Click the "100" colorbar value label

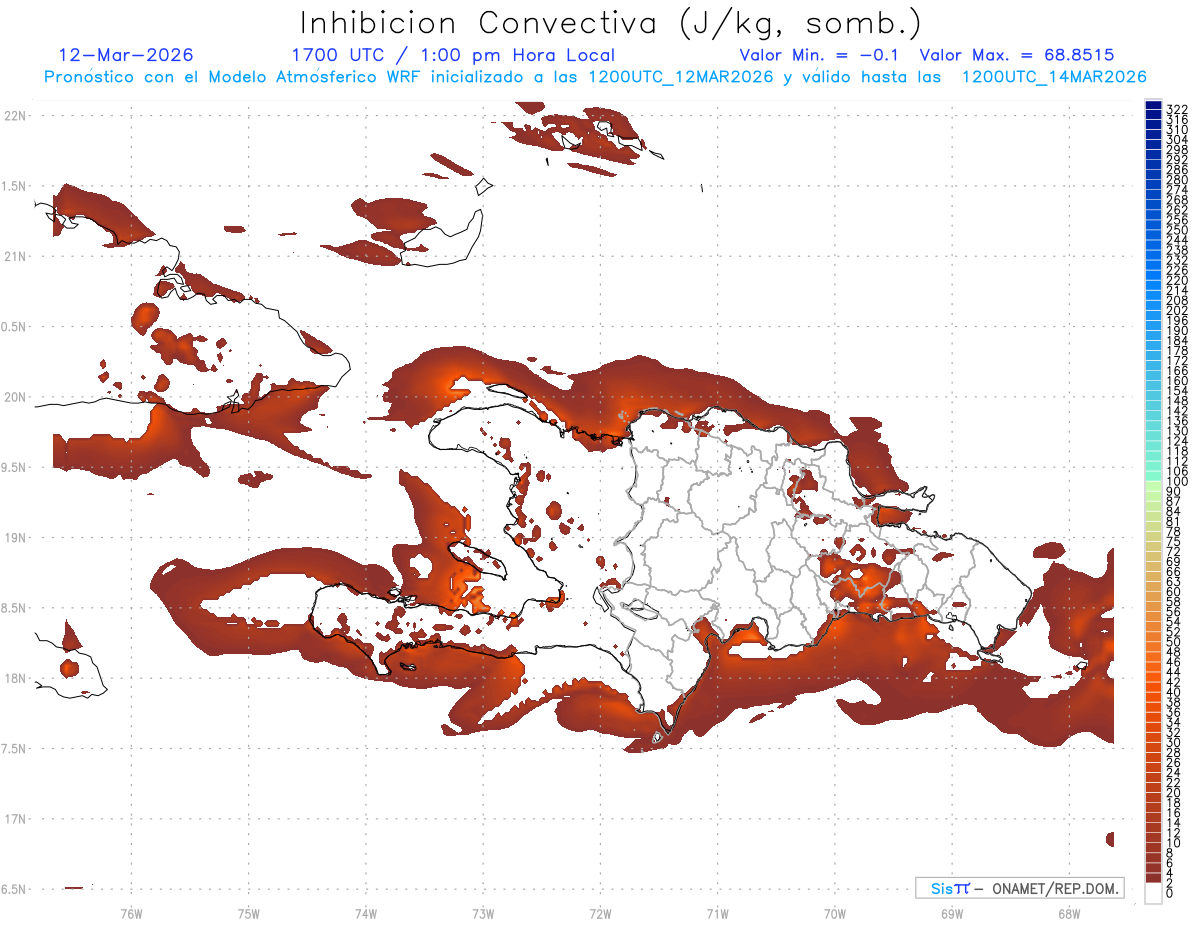click(1176, 482)
